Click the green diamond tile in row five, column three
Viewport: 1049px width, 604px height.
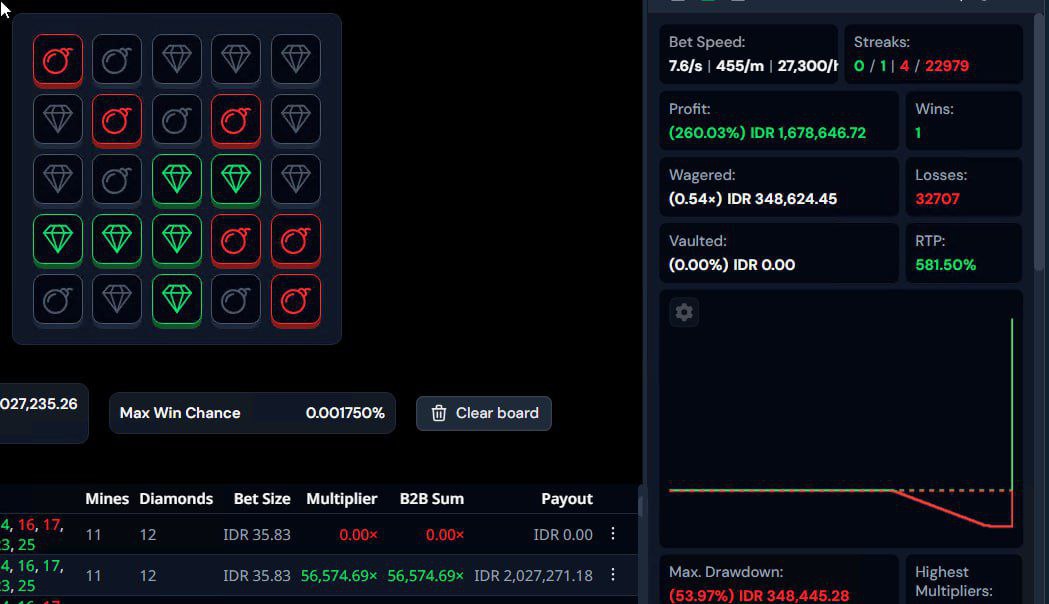tap(177, 300)
